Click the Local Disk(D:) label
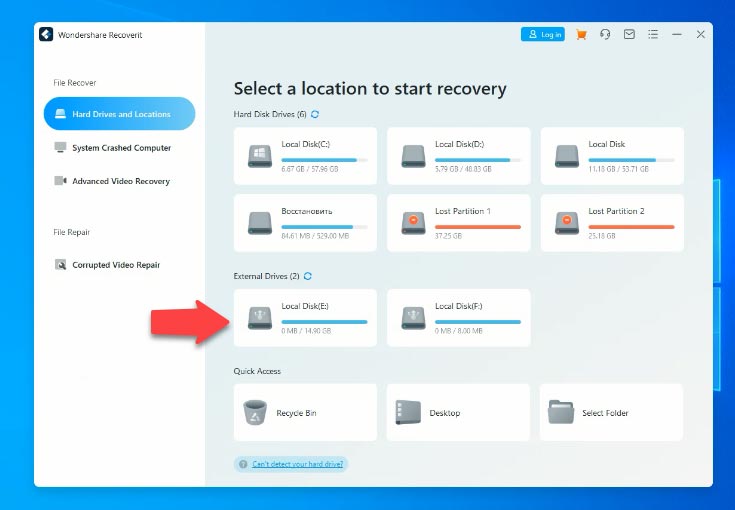The width and height of the screenshot is (735, 510). point(459,144)
